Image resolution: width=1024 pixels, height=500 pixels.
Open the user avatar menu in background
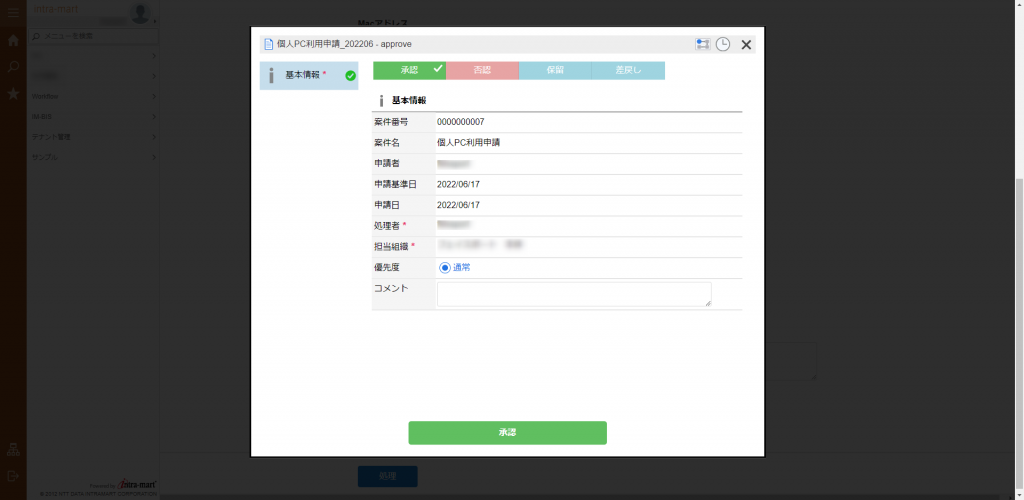[140, 13]
